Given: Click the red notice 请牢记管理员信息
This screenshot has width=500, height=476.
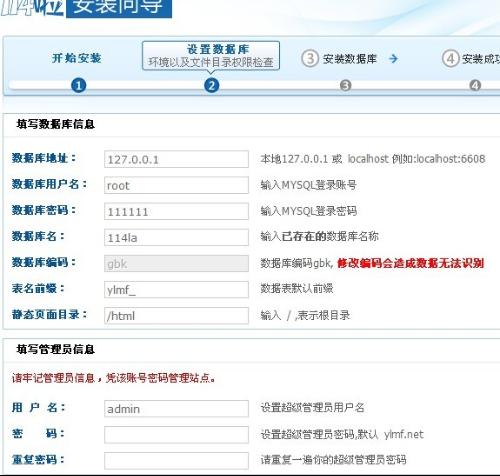Looking at the screenshot, I should coord(114,378).
